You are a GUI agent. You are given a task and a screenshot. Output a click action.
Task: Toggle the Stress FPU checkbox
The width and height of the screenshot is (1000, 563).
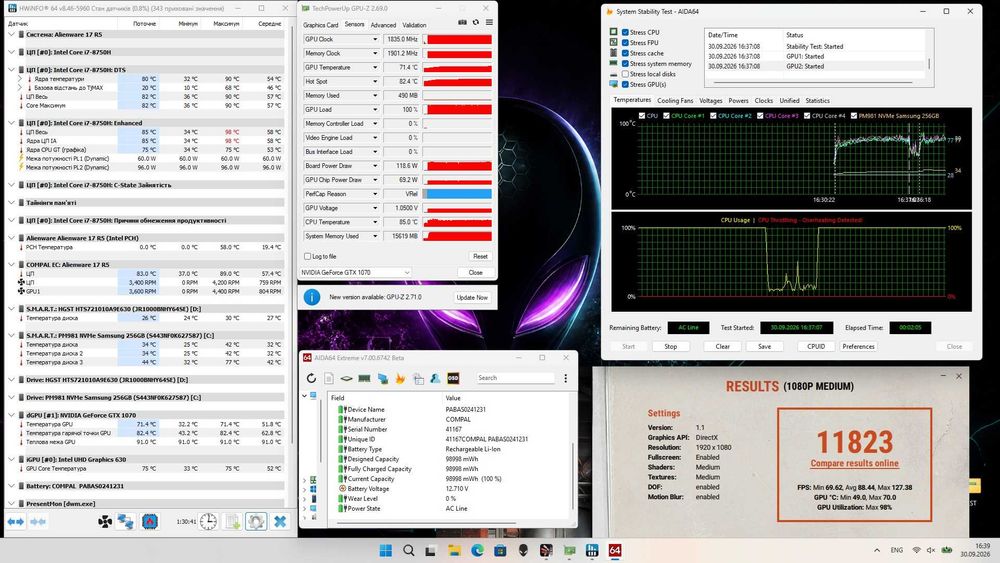click(625, 43)
